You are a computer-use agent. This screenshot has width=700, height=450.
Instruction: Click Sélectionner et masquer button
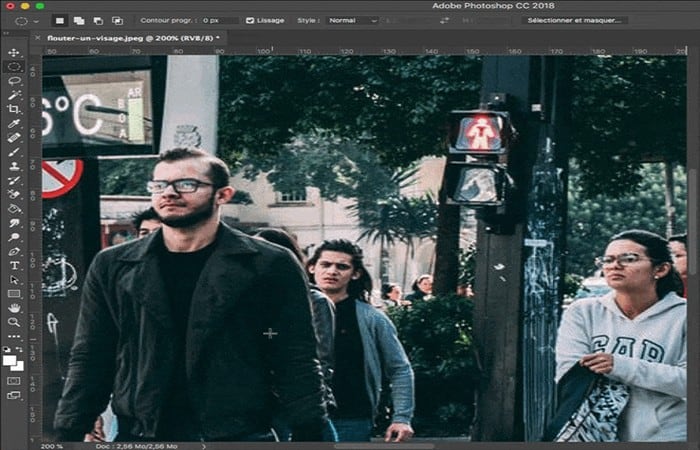click(574, 21)
